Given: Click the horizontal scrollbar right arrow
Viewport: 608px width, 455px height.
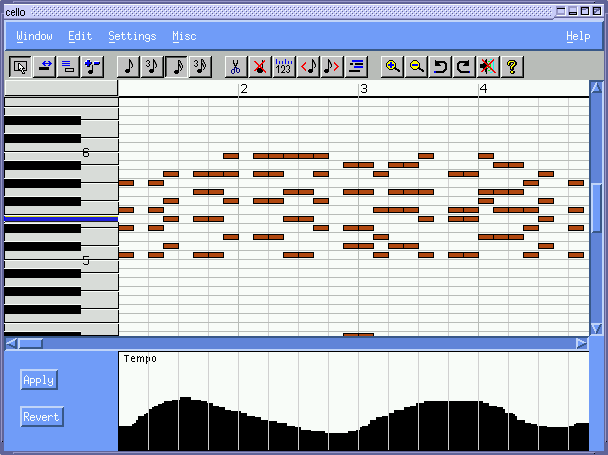Looking at the screenshot, I should pyautogui.click(x=582, y=343).
